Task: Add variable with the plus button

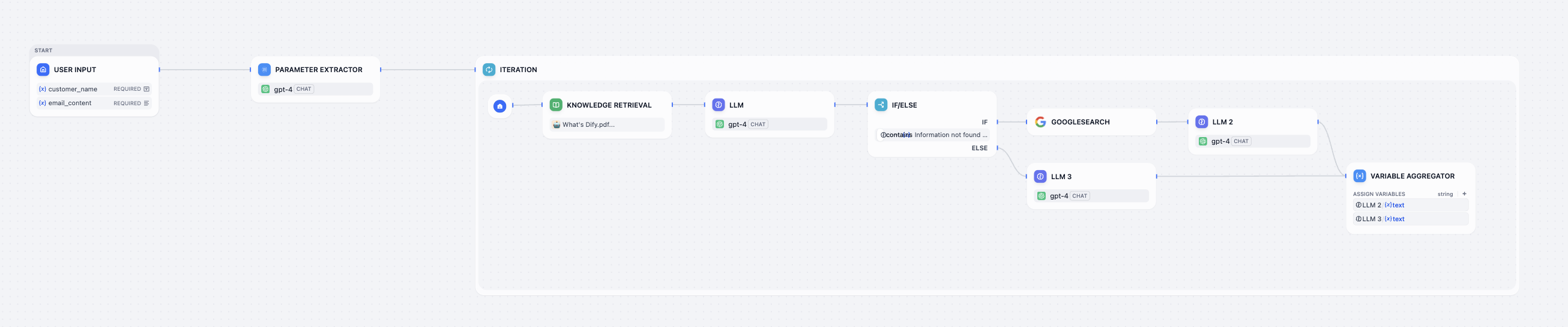Action: coord(1464,194)
